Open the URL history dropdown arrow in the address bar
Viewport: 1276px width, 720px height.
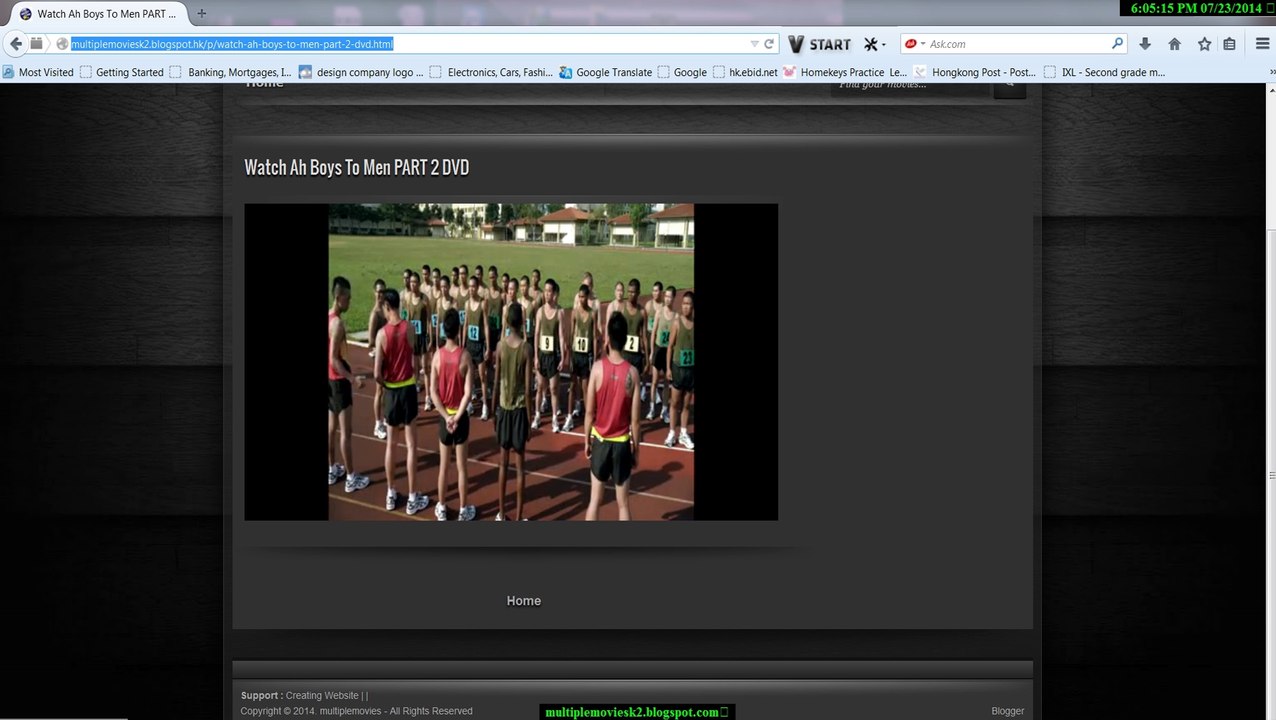(x=755, y=44)
